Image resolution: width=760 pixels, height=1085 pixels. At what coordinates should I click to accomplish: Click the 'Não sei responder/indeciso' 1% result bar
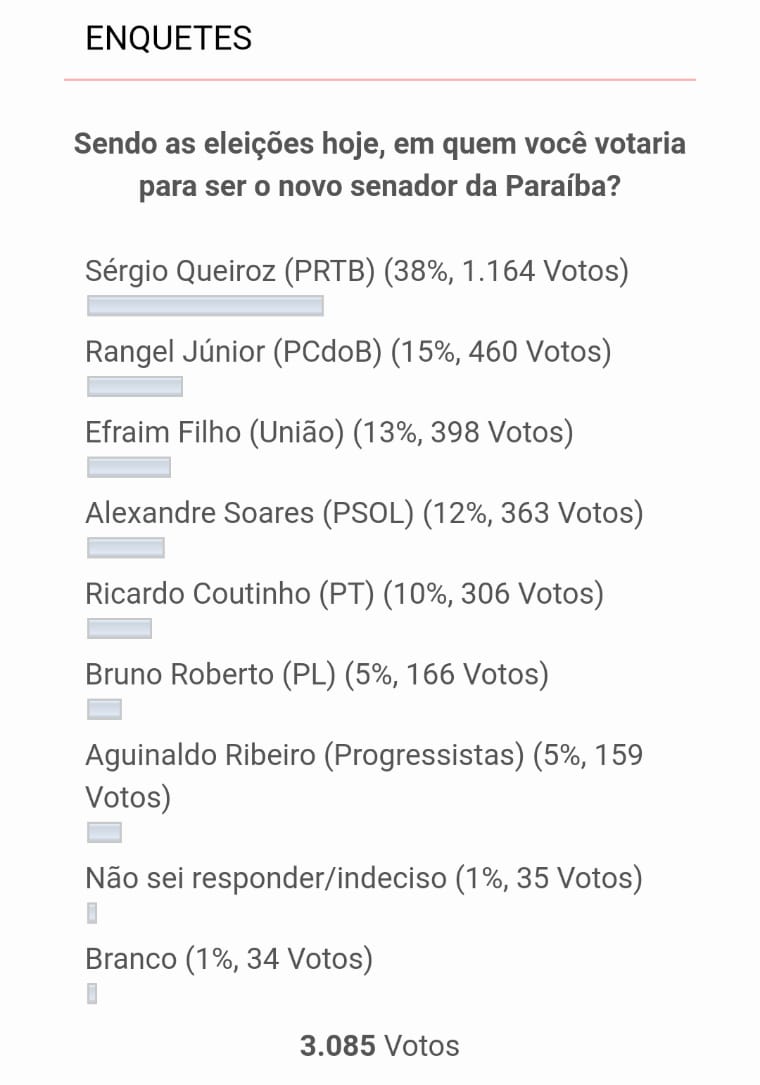coord(92,913)
